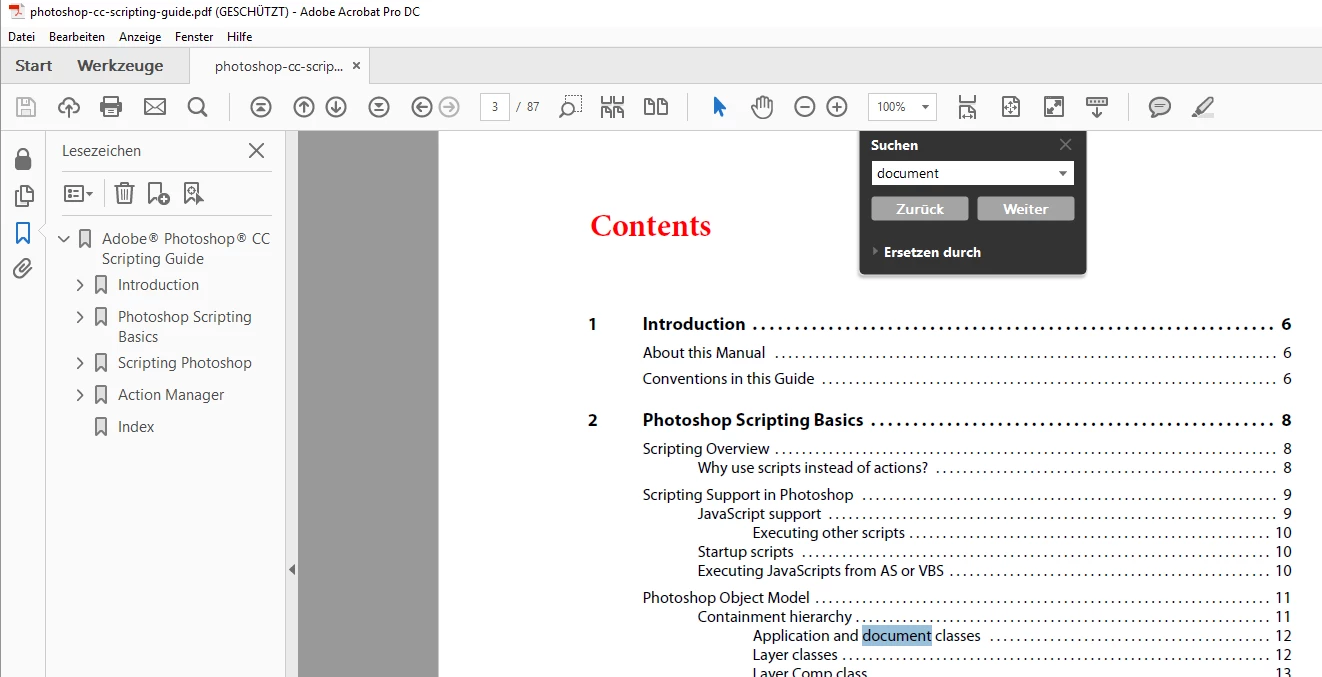The height and width of the screenshot is (677, 1322).
Task: Send file by email envelope icon
Action: click(x=154, y=107)
